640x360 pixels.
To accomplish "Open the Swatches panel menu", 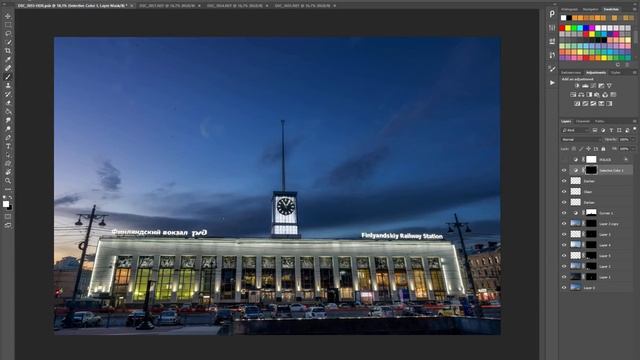I will tap(635, 9).
